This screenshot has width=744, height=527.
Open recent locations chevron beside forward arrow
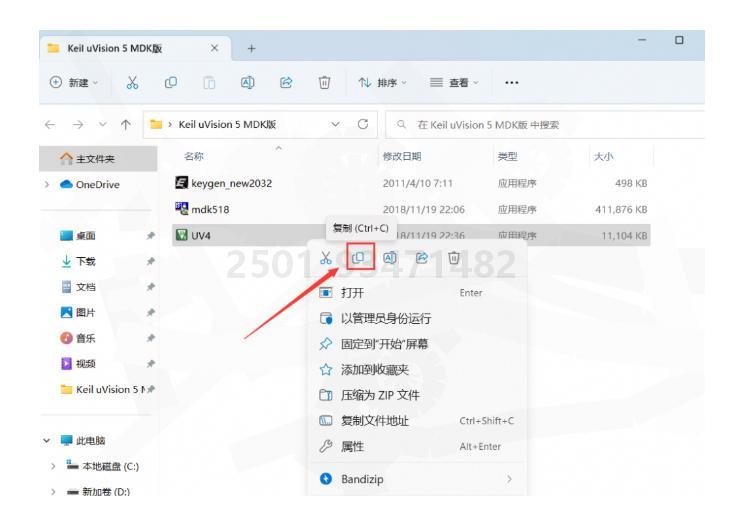tap(102, 125)
